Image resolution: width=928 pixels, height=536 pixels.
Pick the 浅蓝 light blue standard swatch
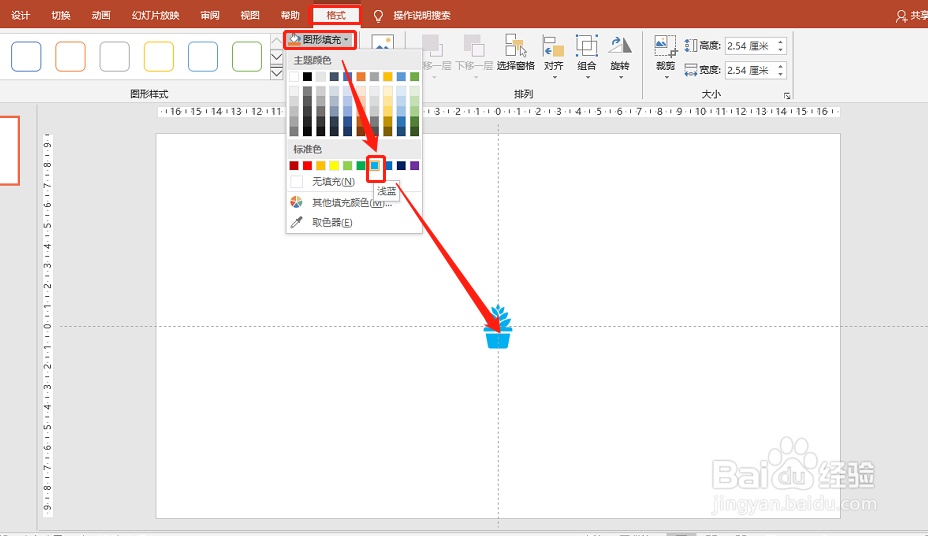[375, 166]
